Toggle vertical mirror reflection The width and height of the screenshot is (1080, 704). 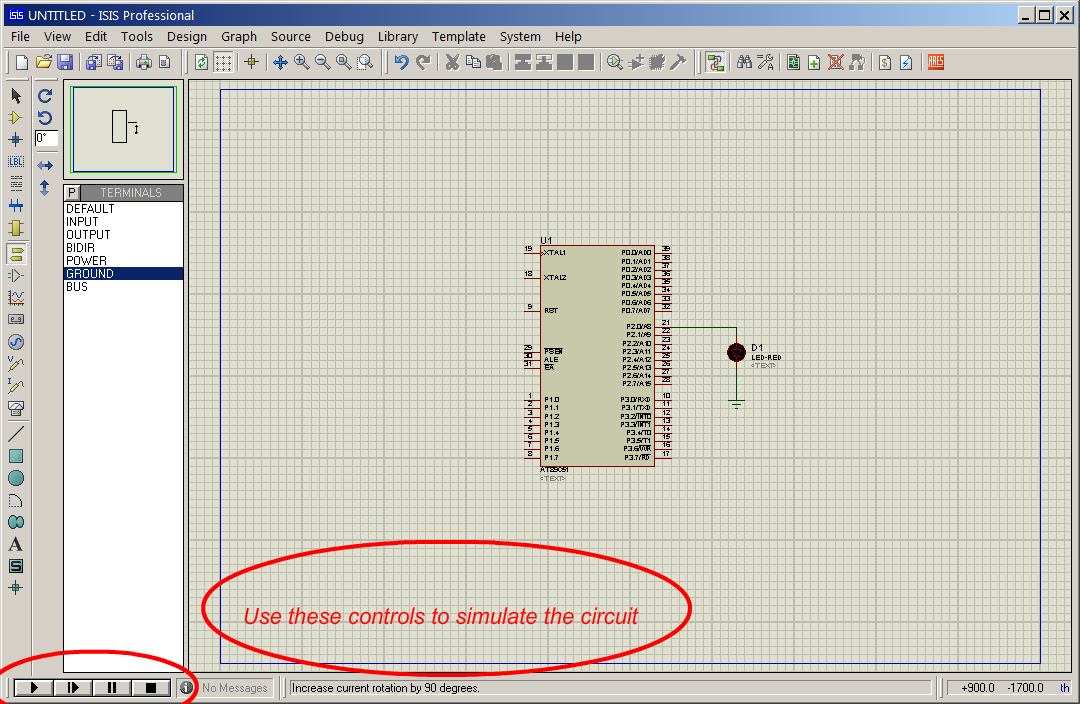[x=44, y=187]
